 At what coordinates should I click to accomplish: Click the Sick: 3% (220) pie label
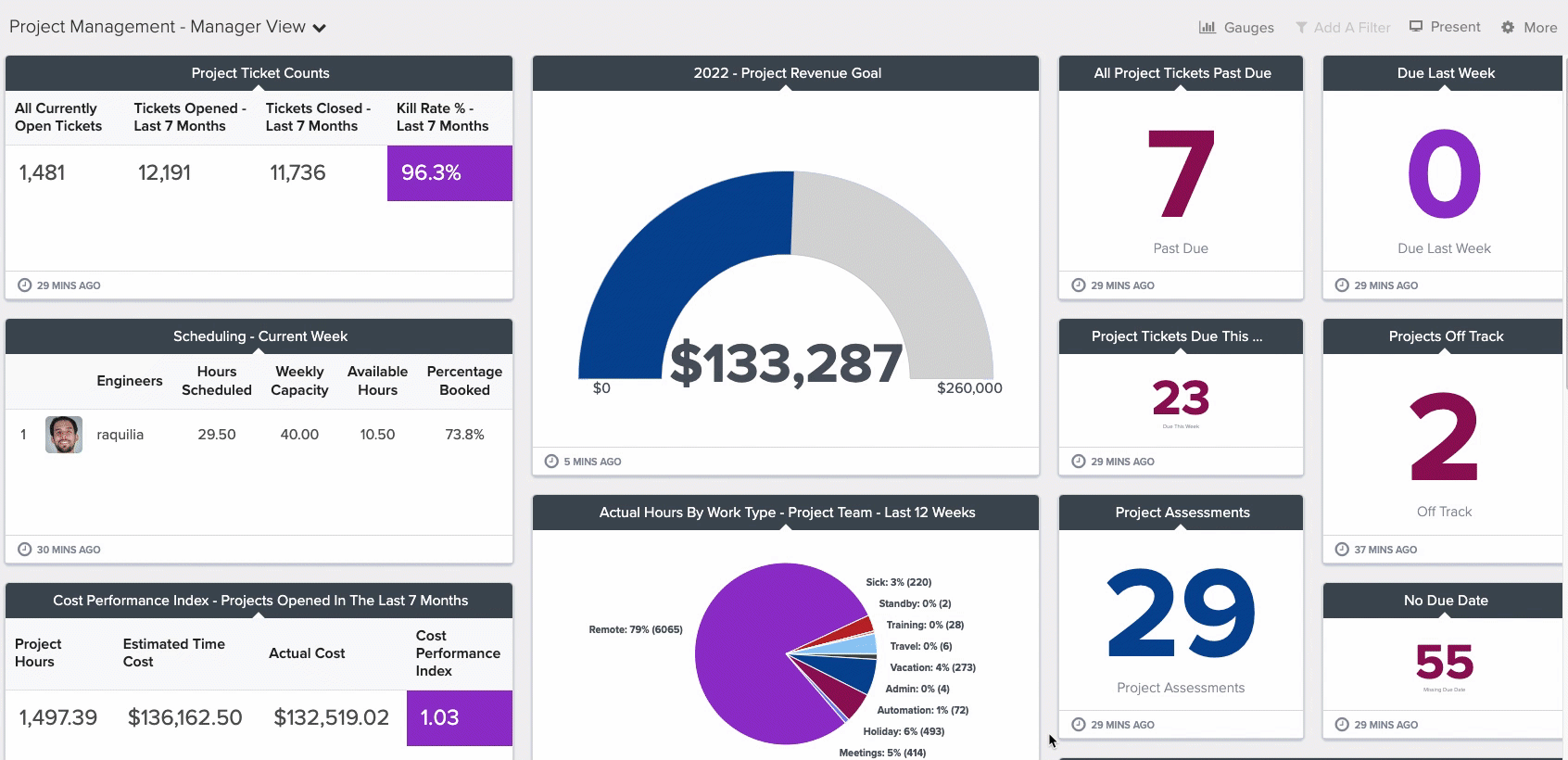pos(899,583)
